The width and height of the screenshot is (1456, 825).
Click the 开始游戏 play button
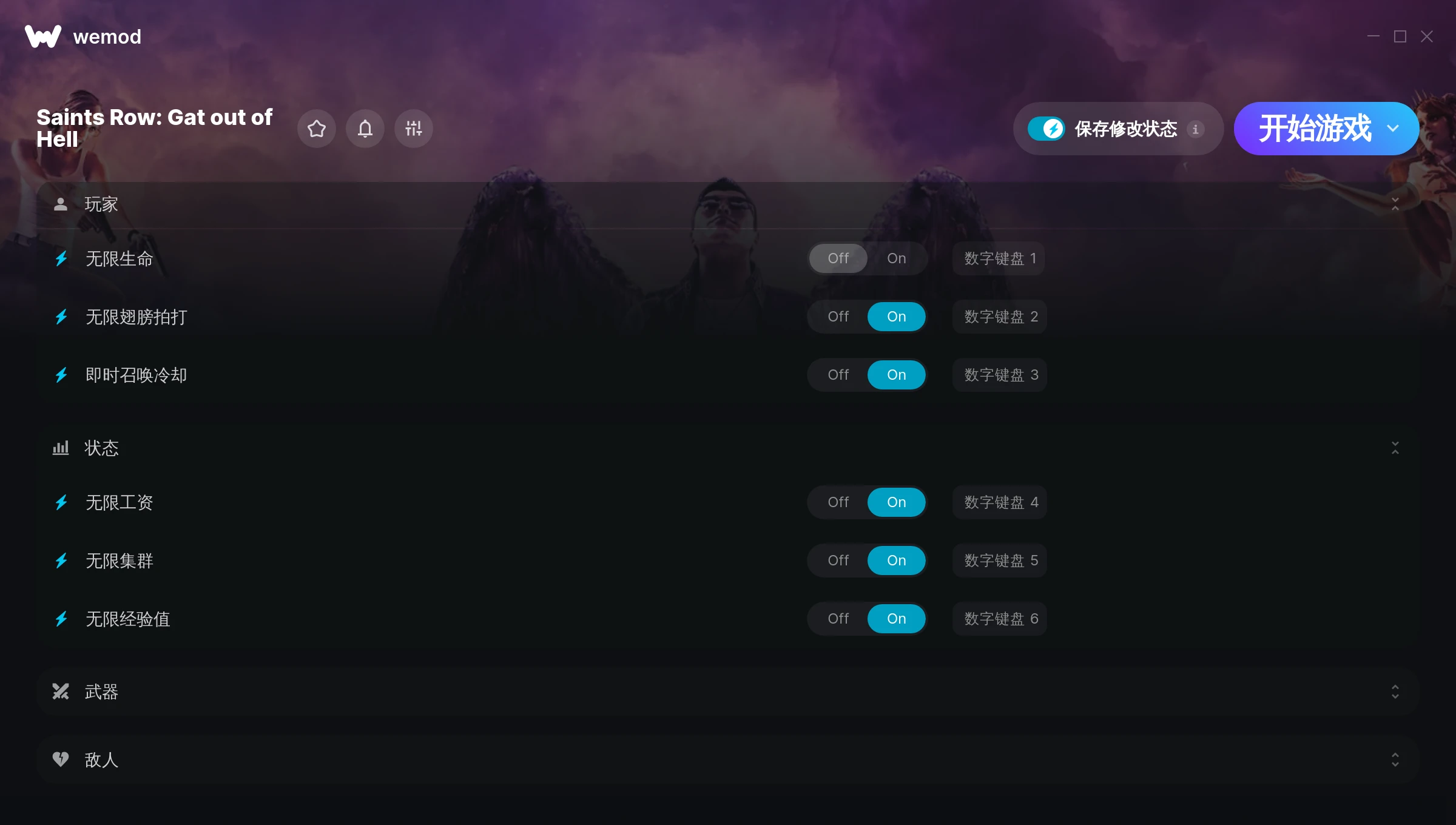(1315, 129)
